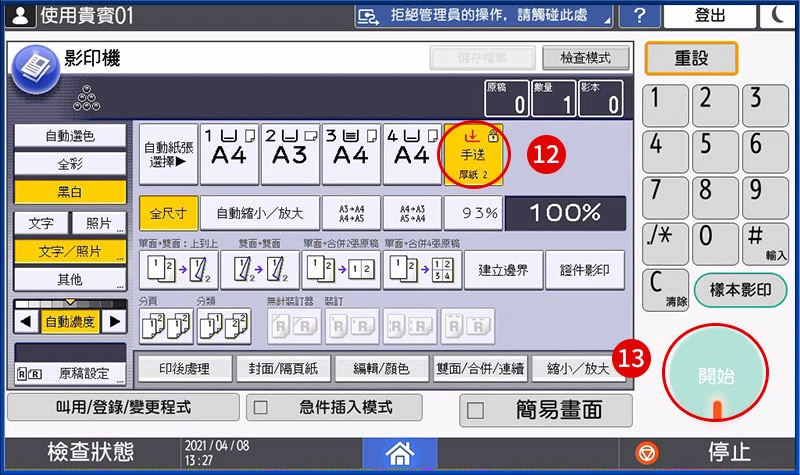The image size is (800, 475).
Task: Tap the 拒絕管理員的操作 message banner
Action: (x=484, y=16)
